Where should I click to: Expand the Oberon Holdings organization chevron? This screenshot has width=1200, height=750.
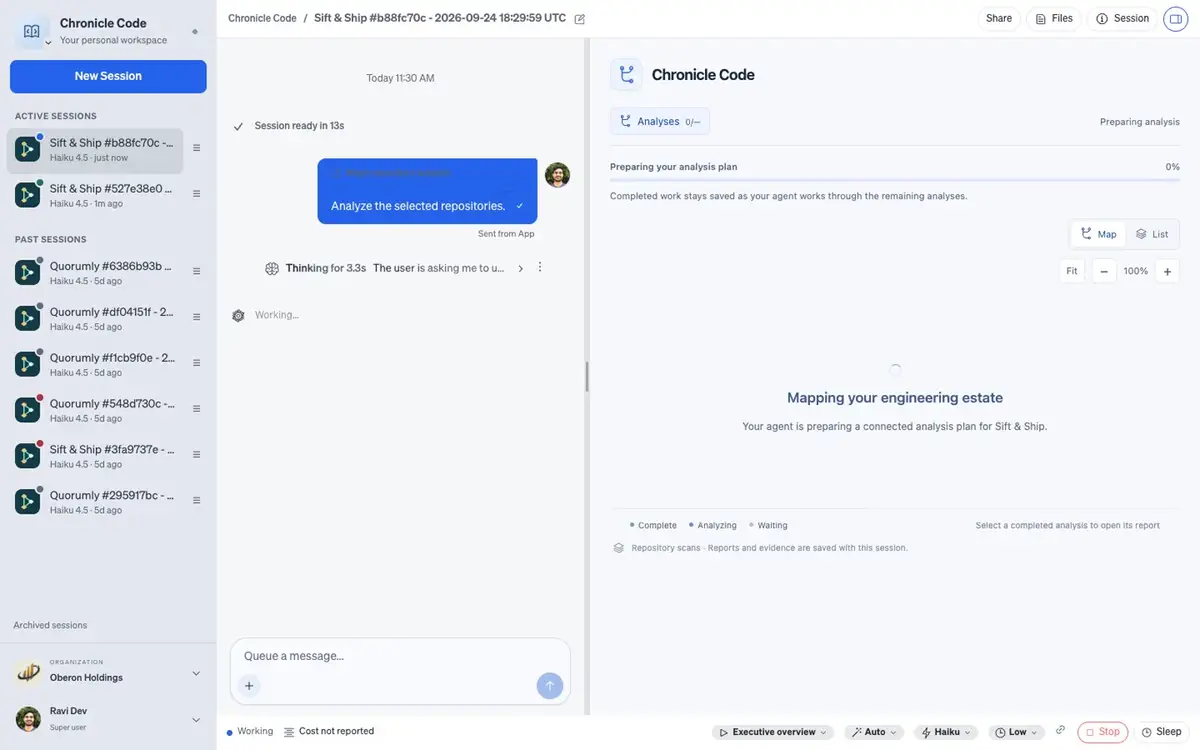pyautogui.click(x=196, y=673)
